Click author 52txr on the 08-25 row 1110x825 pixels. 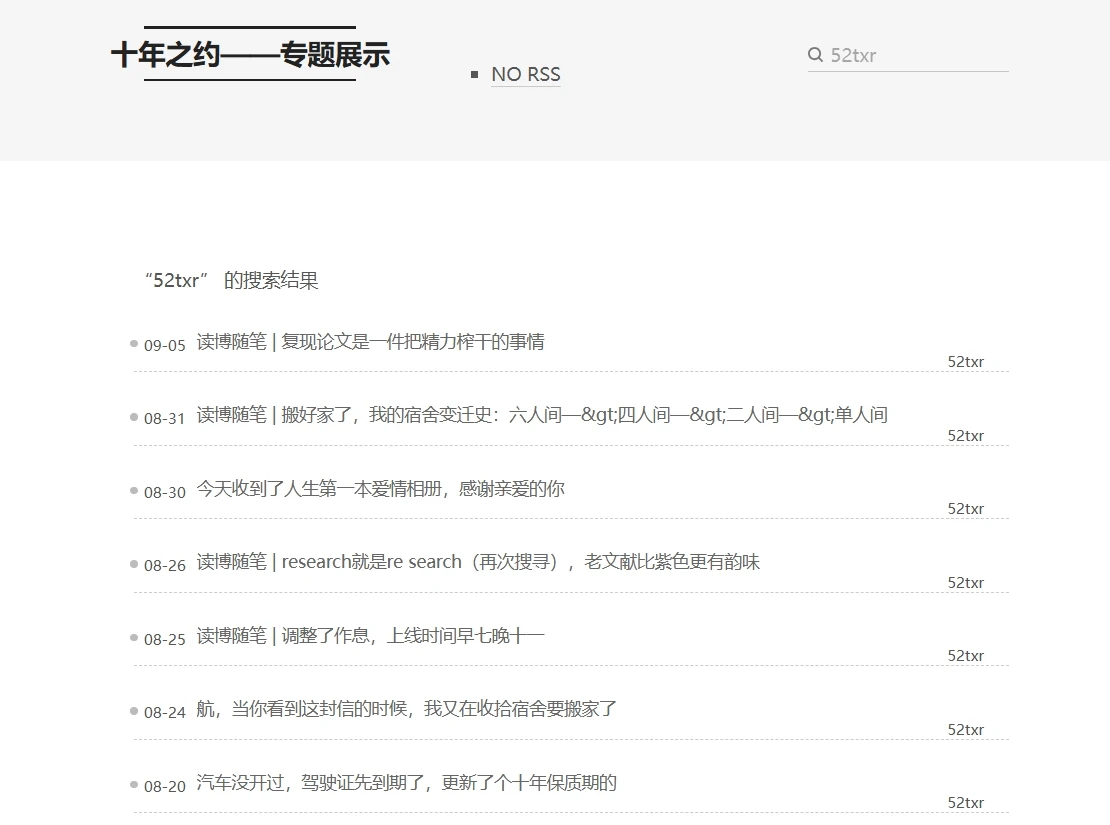[x=966, y=656]
